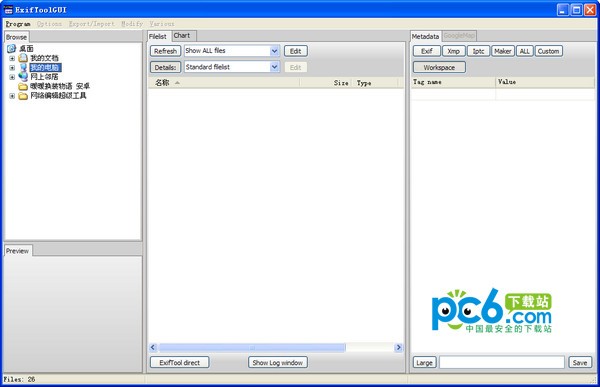Expand the Network Neighborhood tree node
Image resolution: width=600 pixels, height=387 pixels.
[12, 77]
